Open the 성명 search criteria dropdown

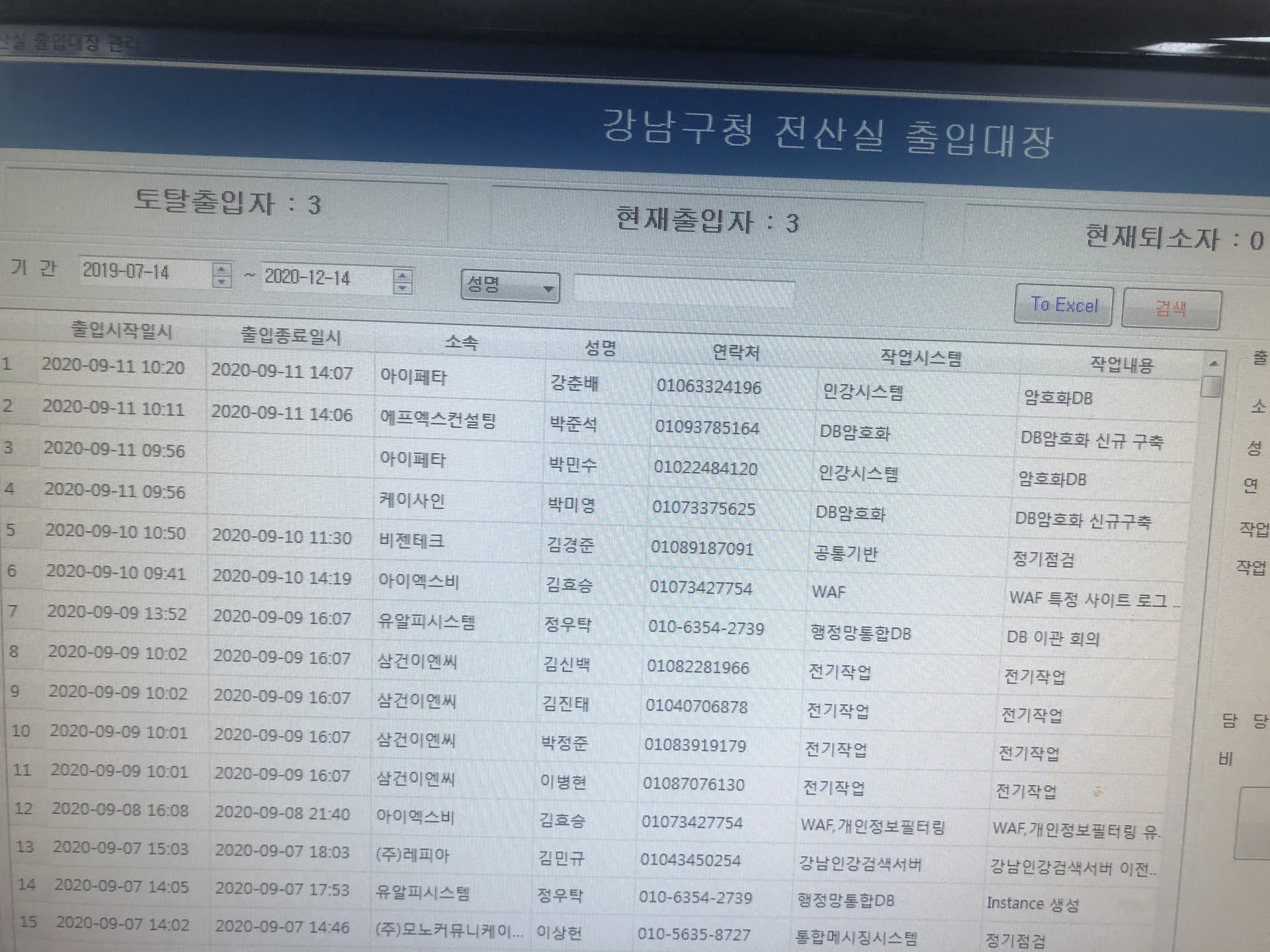click(x=510, y=287)
